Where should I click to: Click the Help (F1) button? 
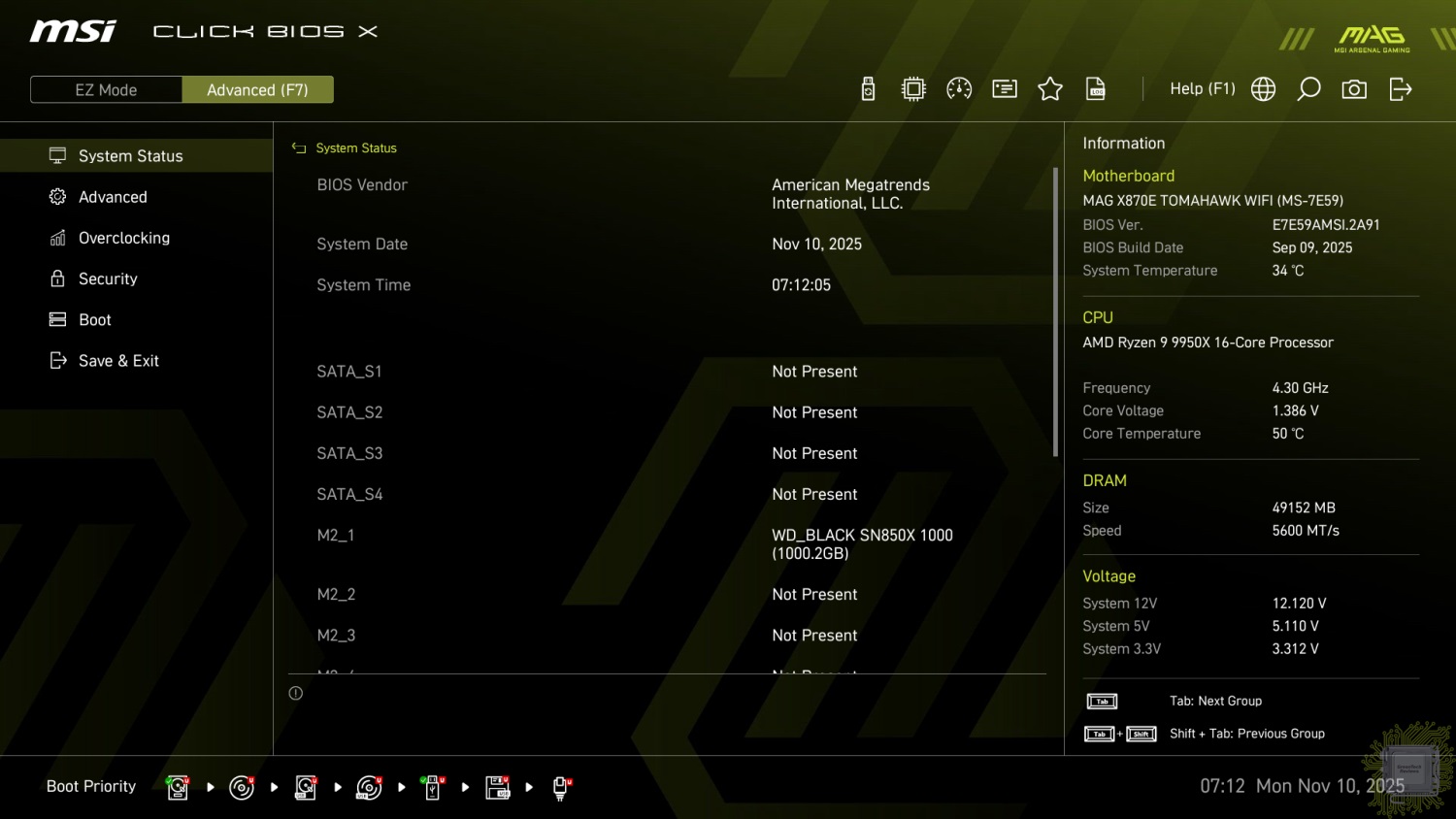point(1202,89)
